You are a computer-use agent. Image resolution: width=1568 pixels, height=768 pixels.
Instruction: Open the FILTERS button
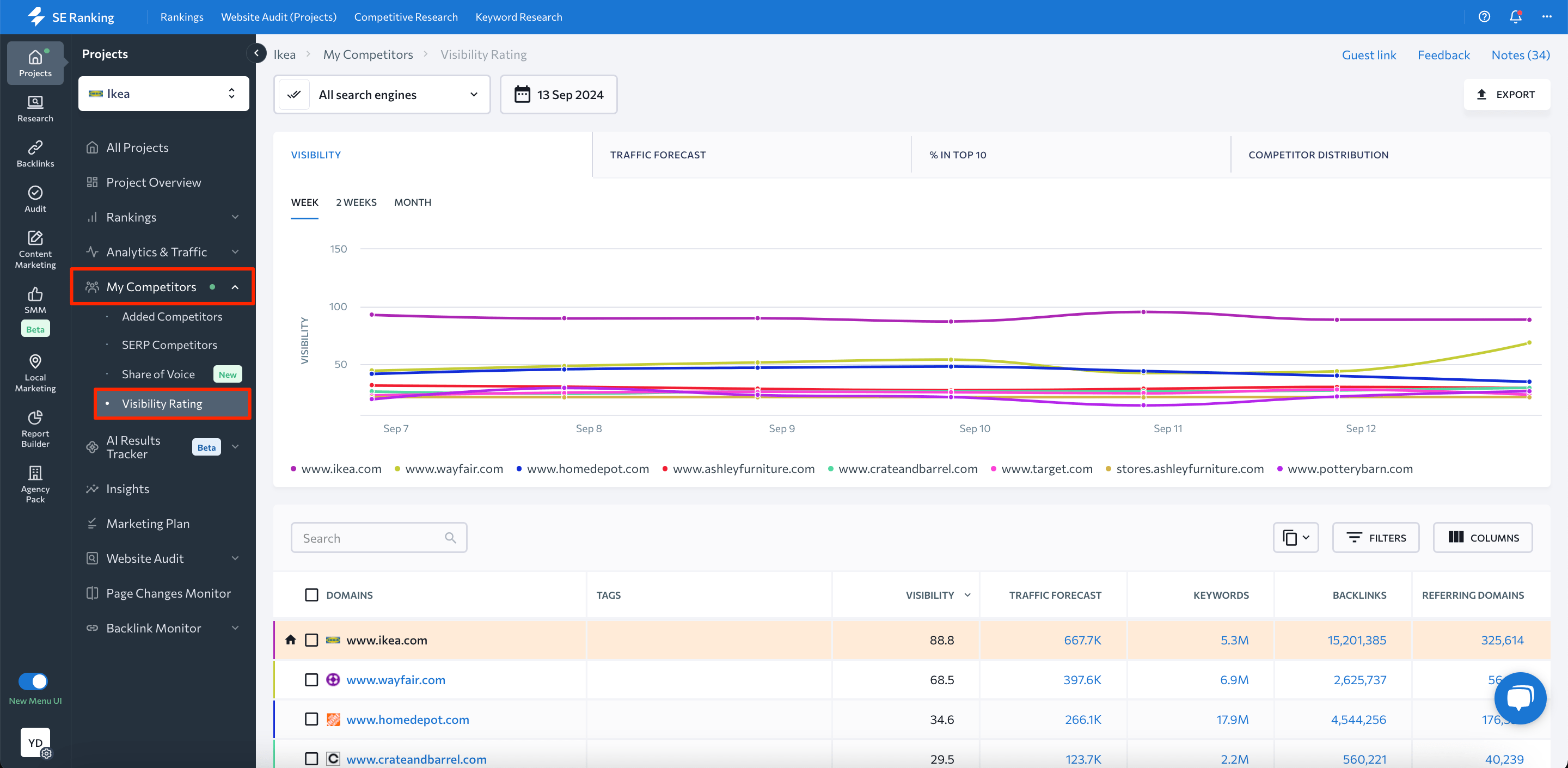(x=1376, y=538)
